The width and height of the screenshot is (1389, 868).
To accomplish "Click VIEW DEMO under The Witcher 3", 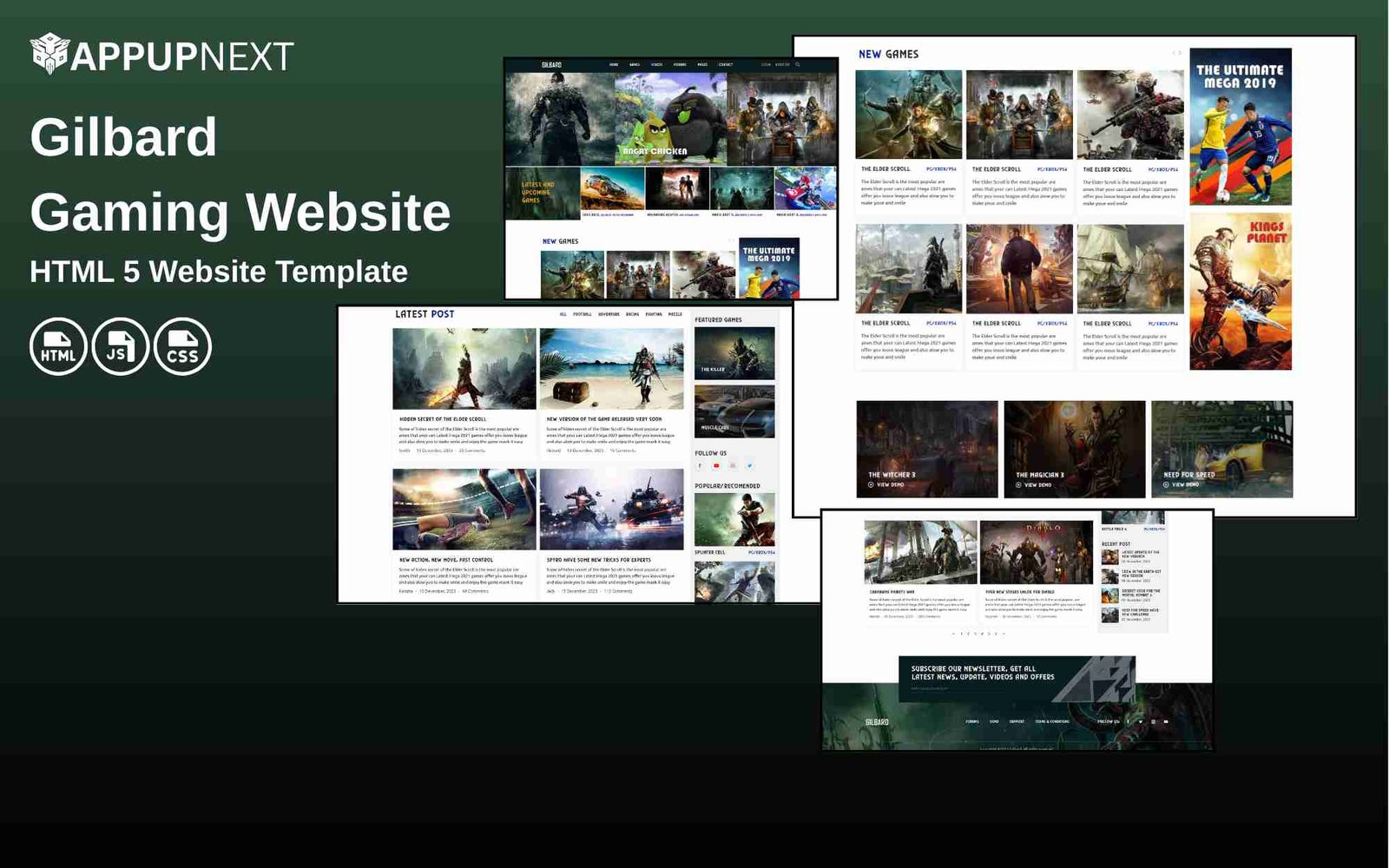I will 885,485.
